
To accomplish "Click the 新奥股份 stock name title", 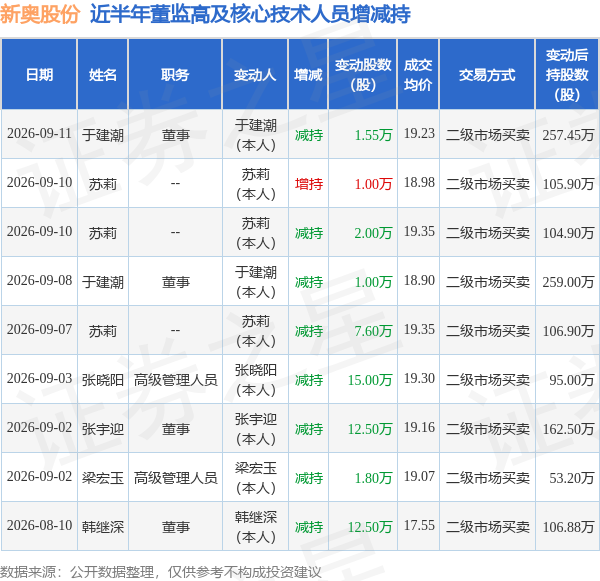I will (x=40, y=14).
